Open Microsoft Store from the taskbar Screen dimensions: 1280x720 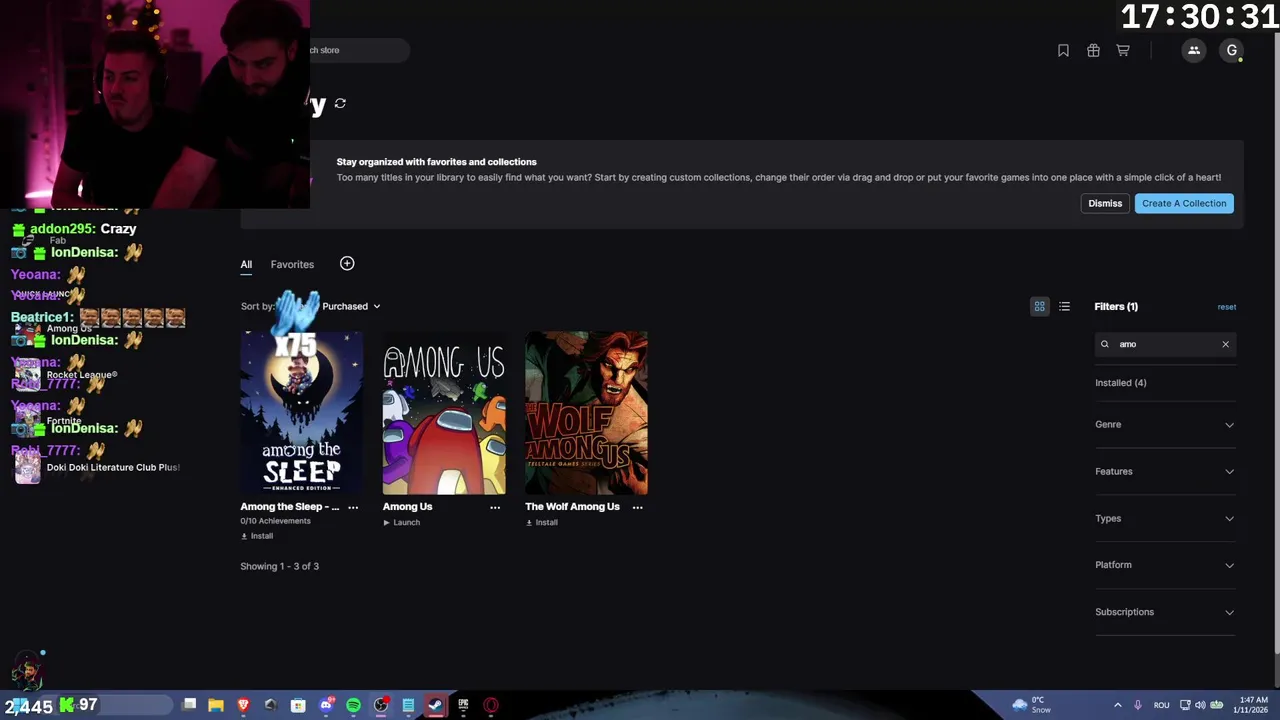click(x=298, y=705)
